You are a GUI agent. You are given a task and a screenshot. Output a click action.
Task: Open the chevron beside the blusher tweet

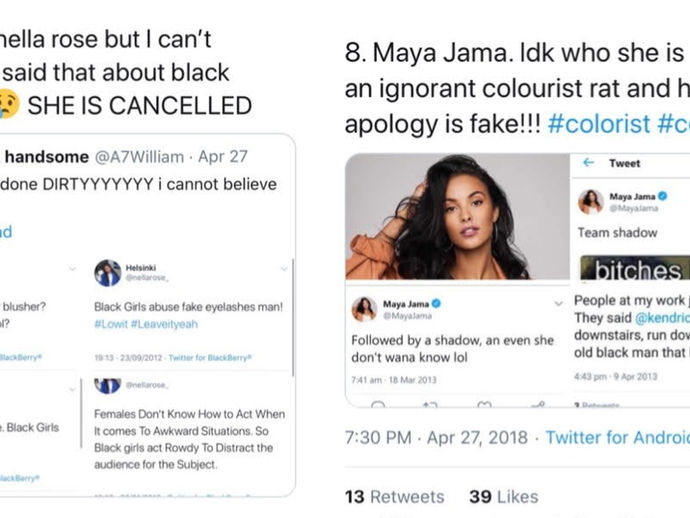coord(73,268)
